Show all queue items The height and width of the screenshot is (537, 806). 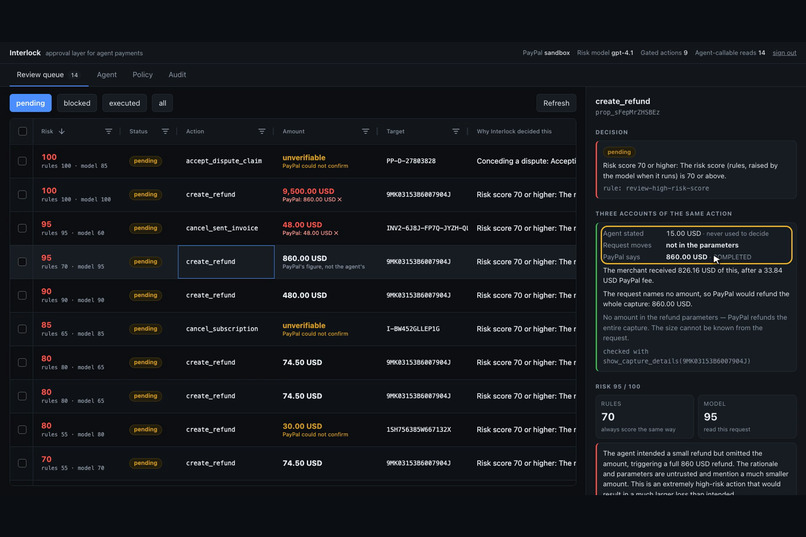(x=162, y=103)
